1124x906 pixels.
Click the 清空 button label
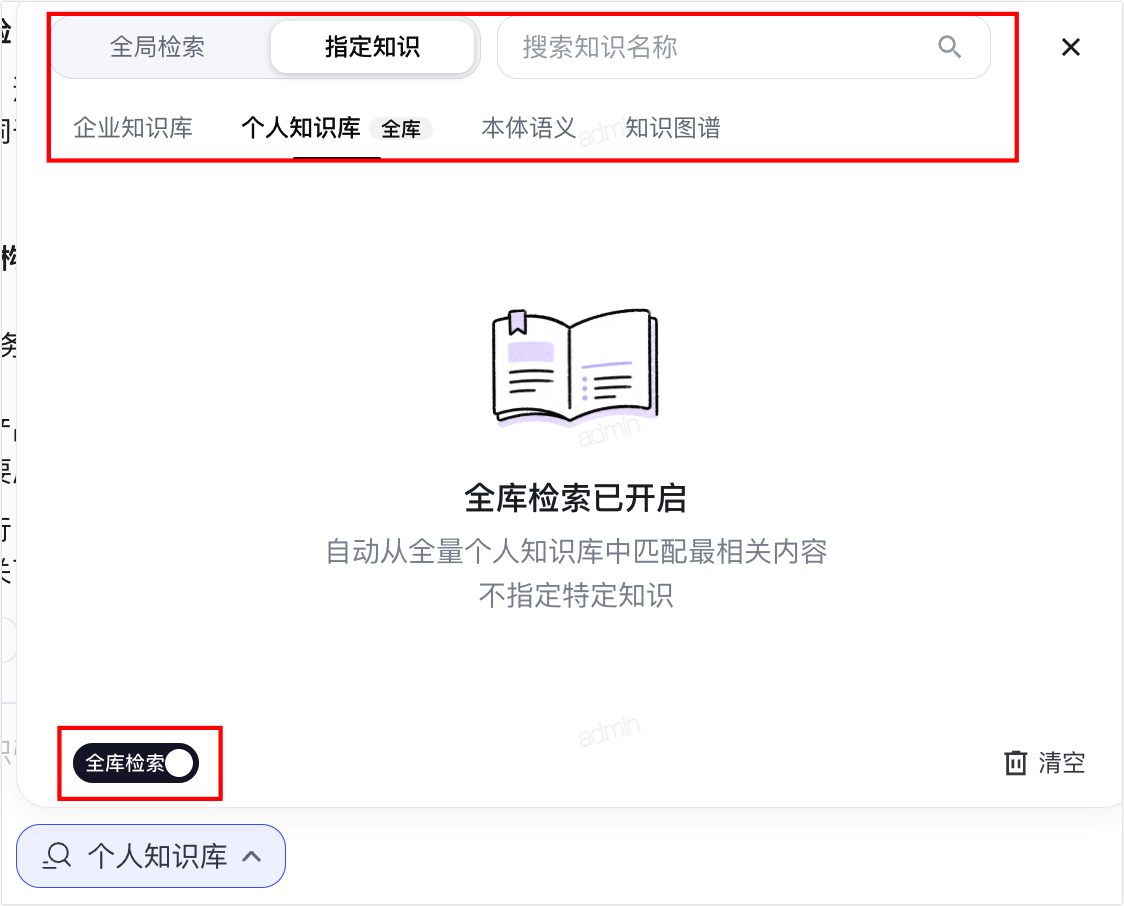point(1062,763)
